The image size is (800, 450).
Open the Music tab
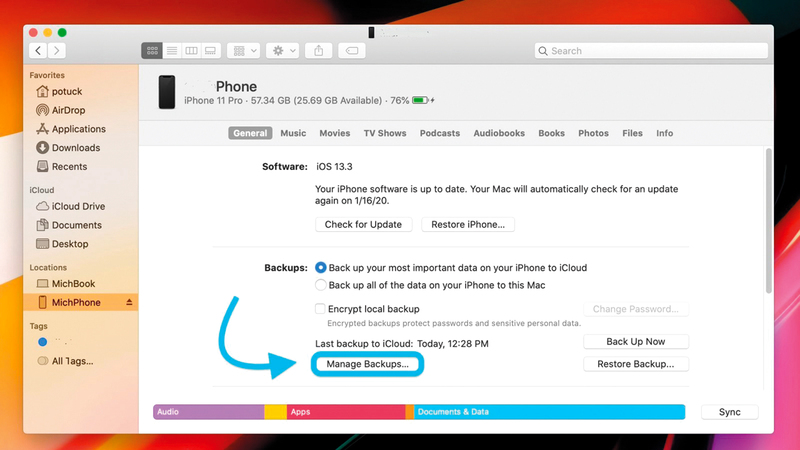click(x=293, y=133)
